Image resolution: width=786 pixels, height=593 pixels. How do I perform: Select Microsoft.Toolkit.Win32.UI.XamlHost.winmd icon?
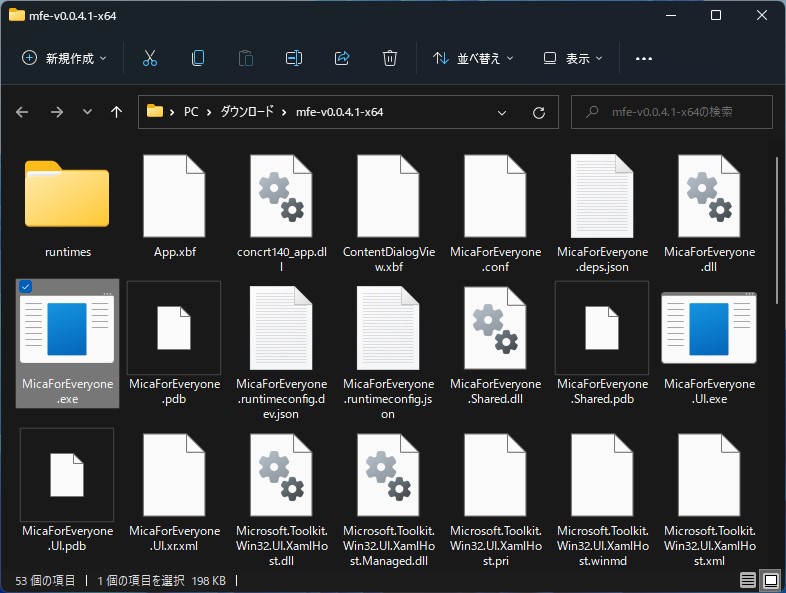tap(602, 475)
